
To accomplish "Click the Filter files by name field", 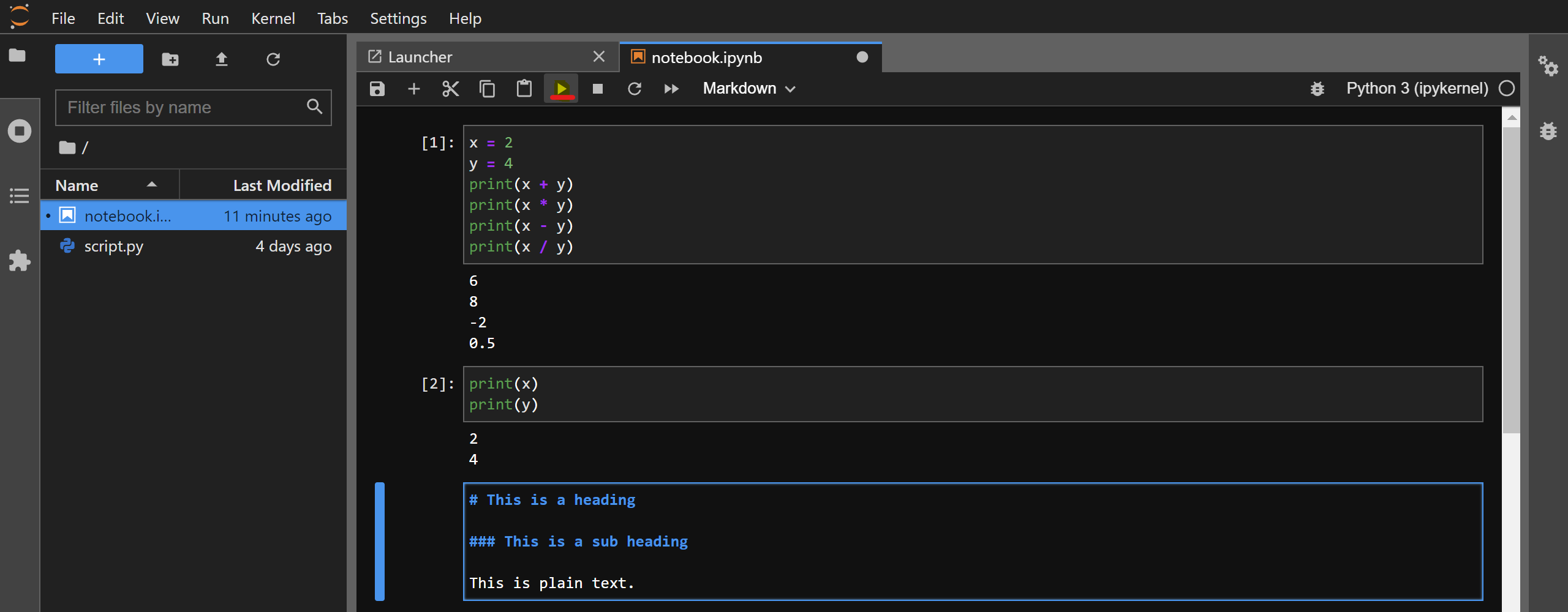I will [194, 108].
